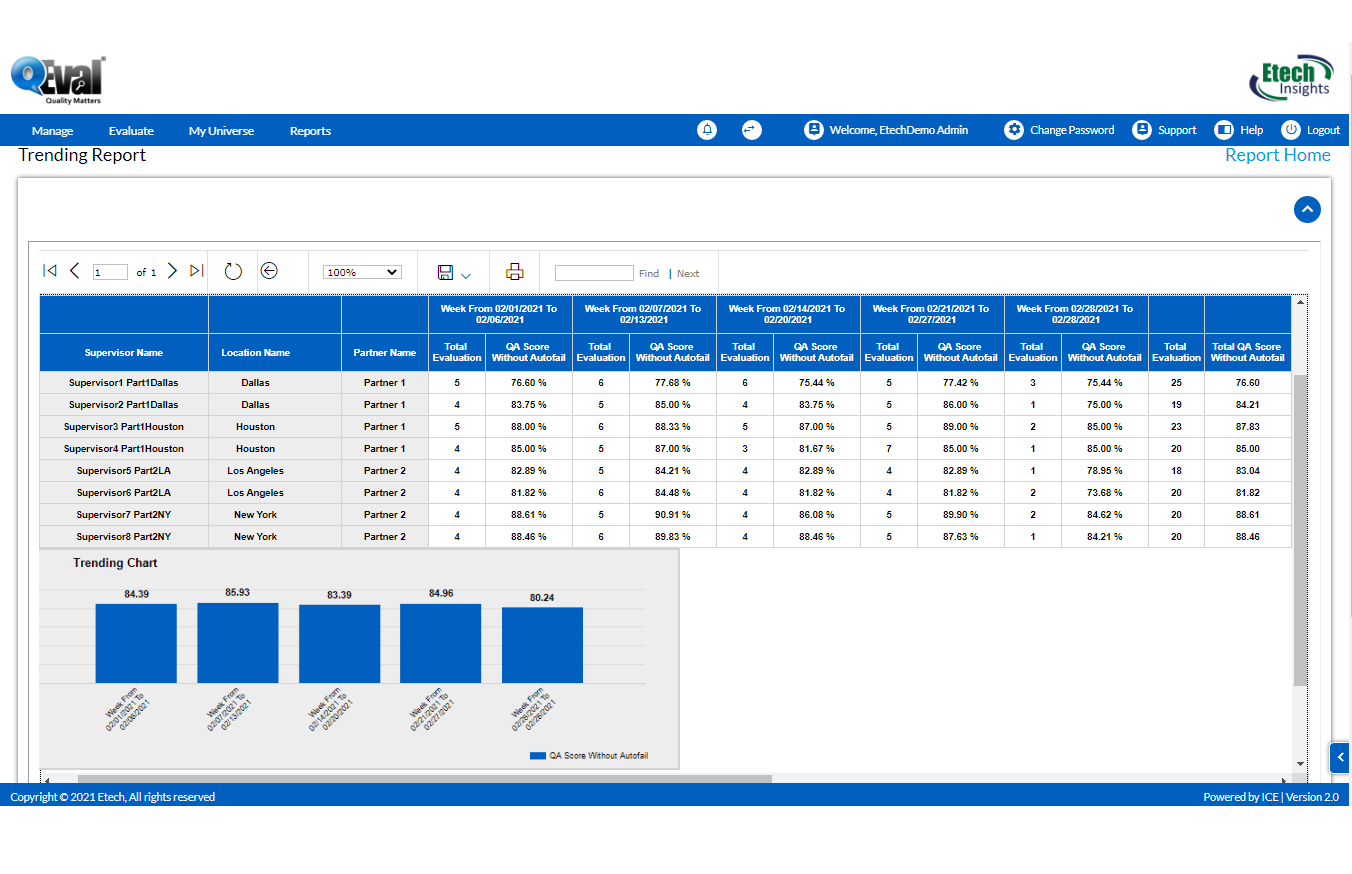Jump to last report page
The height and width of the screenshot is (874, 1352).
coord(196,271)
